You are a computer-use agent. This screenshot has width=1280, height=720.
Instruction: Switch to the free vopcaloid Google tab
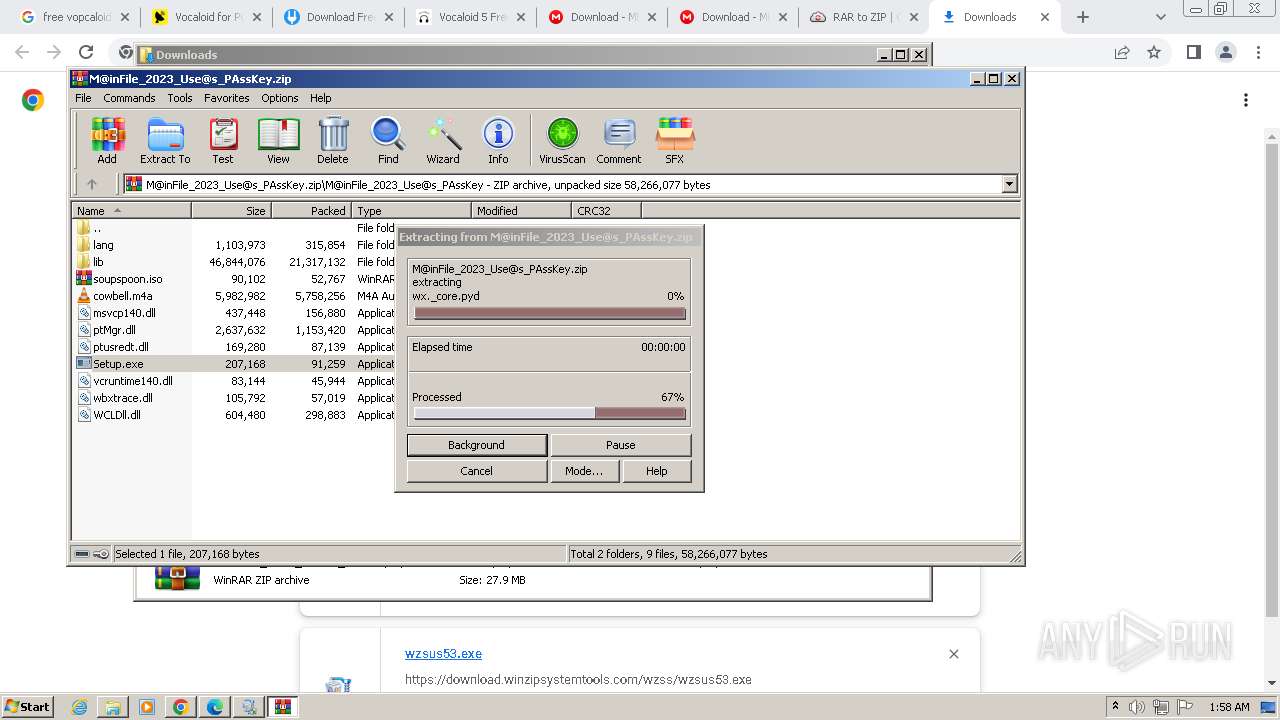(74, 17)
